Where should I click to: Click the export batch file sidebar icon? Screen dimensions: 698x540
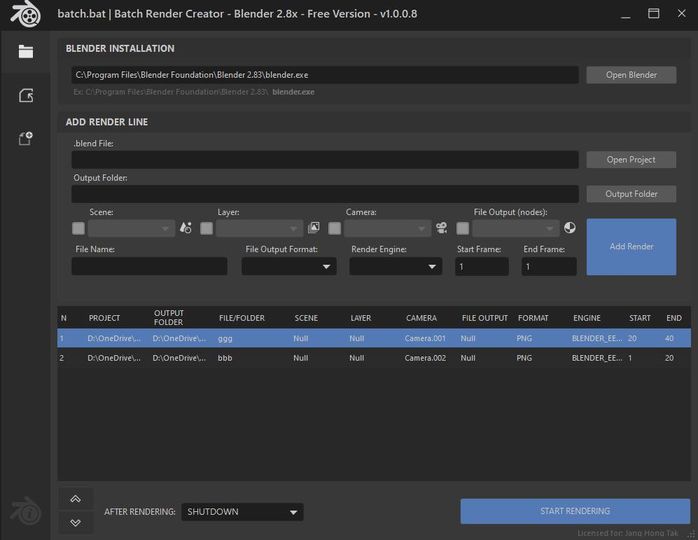click(26, 95)
